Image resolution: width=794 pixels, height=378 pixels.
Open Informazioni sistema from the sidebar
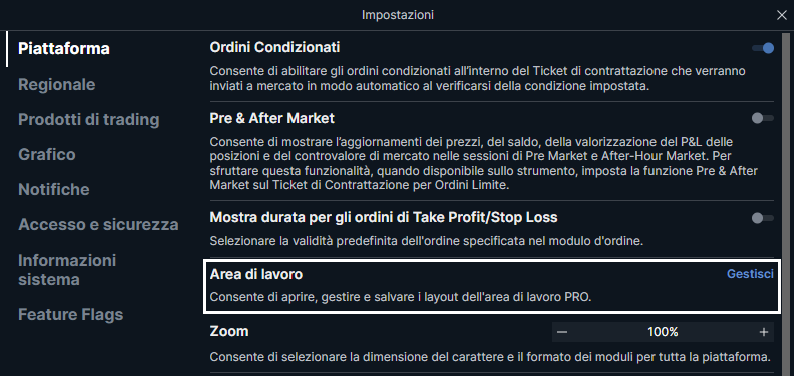point(67,270)
